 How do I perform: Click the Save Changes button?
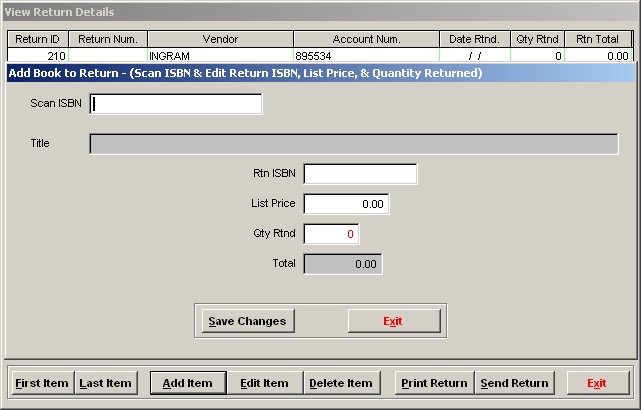click(x=248, y=321)
